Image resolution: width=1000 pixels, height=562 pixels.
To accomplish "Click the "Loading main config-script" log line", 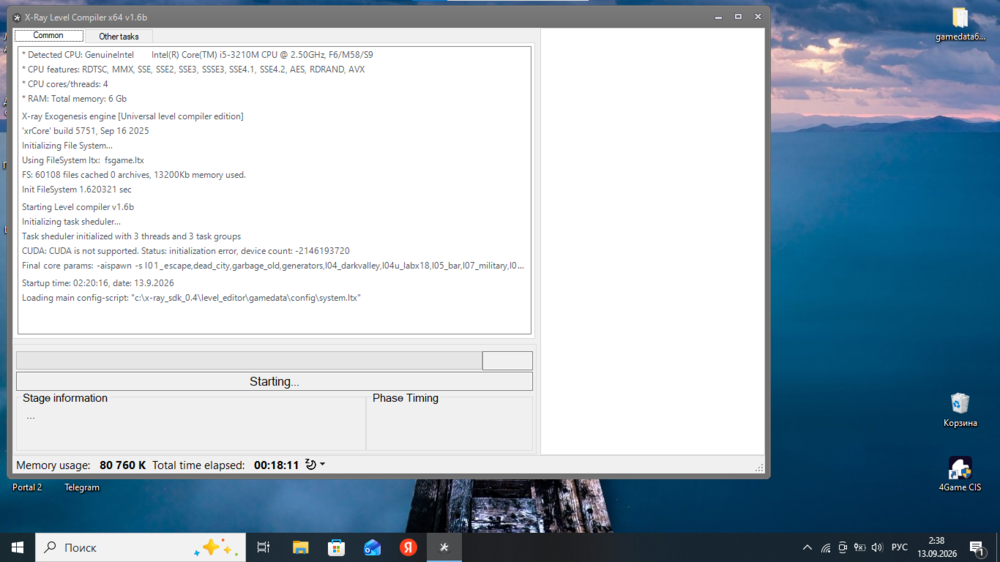I will (x=191, y=298).
